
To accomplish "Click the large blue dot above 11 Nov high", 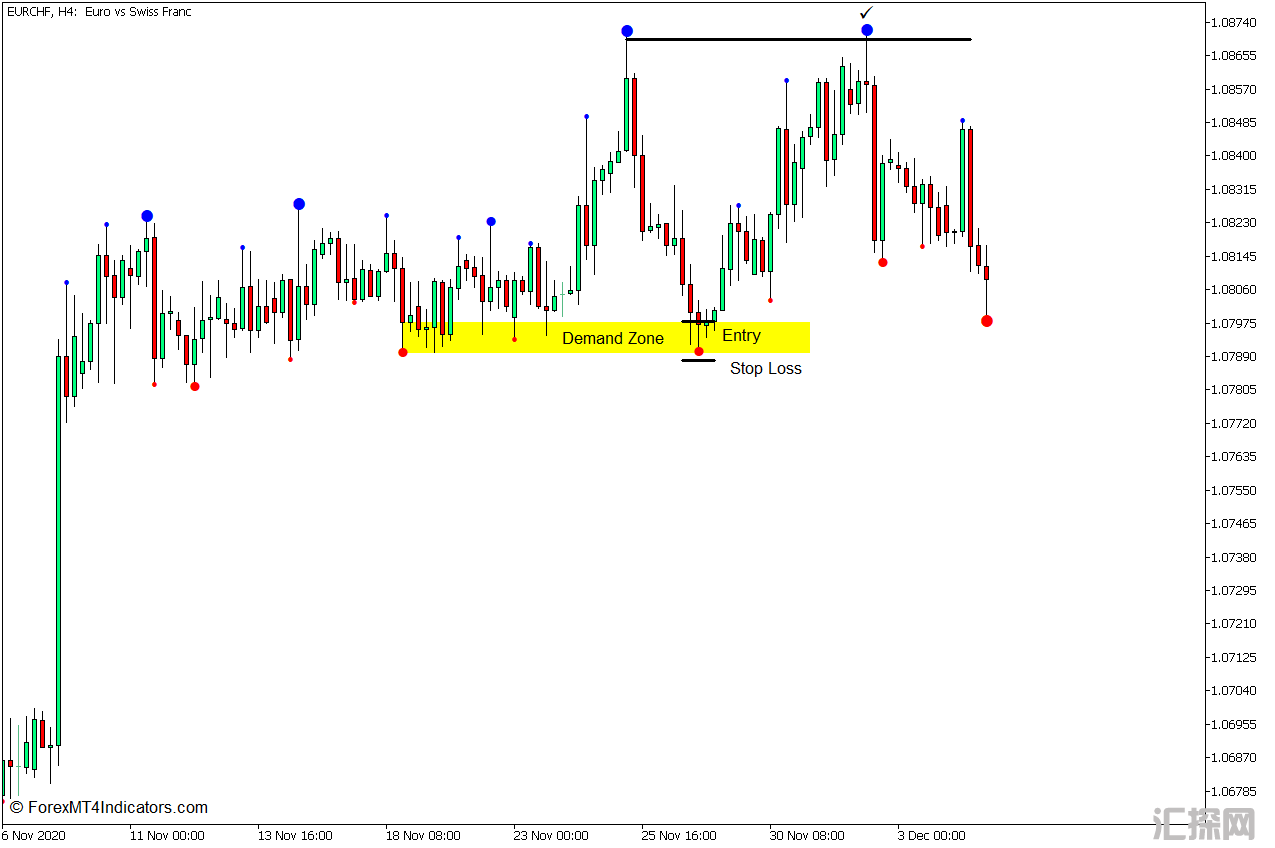I will 147,216.
